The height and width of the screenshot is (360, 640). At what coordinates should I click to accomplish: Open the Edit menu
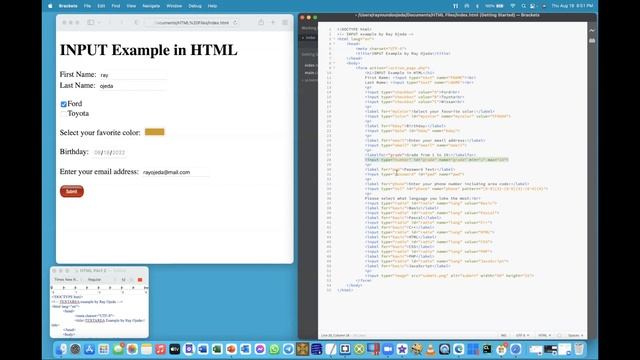click(x=101, y=6)
